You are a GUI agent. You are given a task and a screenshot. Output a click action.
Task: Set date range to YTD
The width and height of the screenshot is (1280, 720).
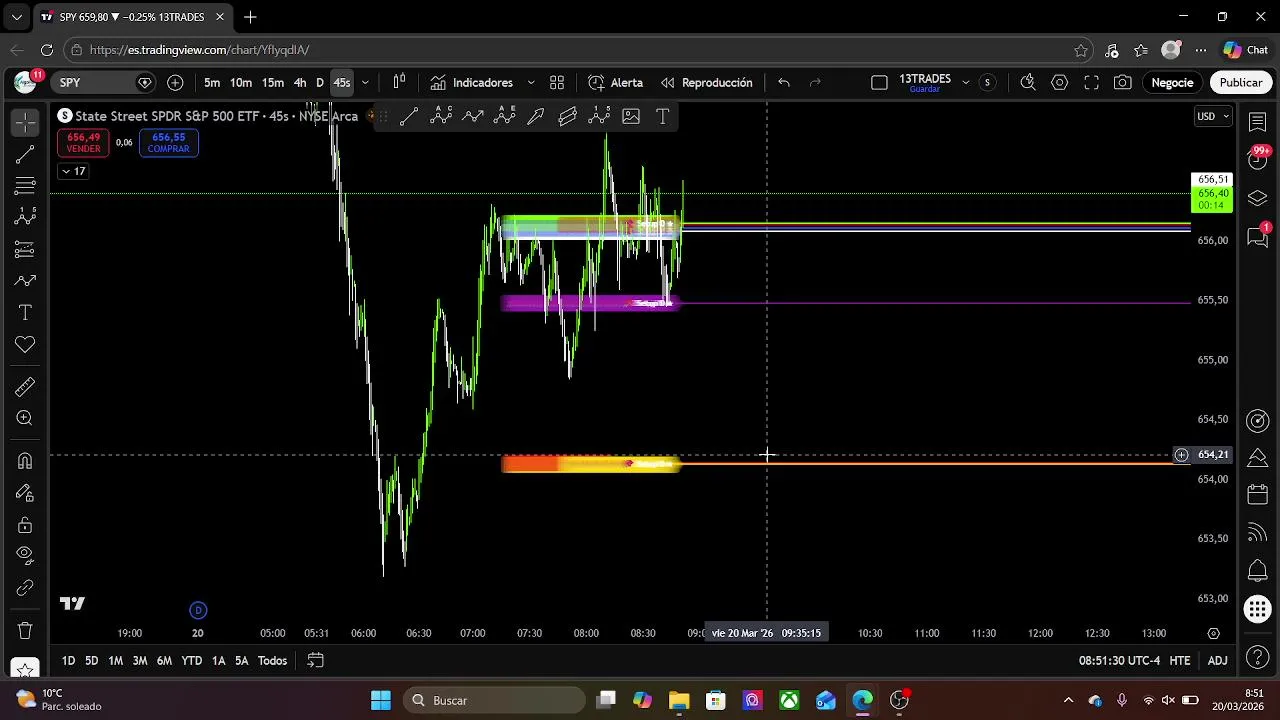point(191,660)
